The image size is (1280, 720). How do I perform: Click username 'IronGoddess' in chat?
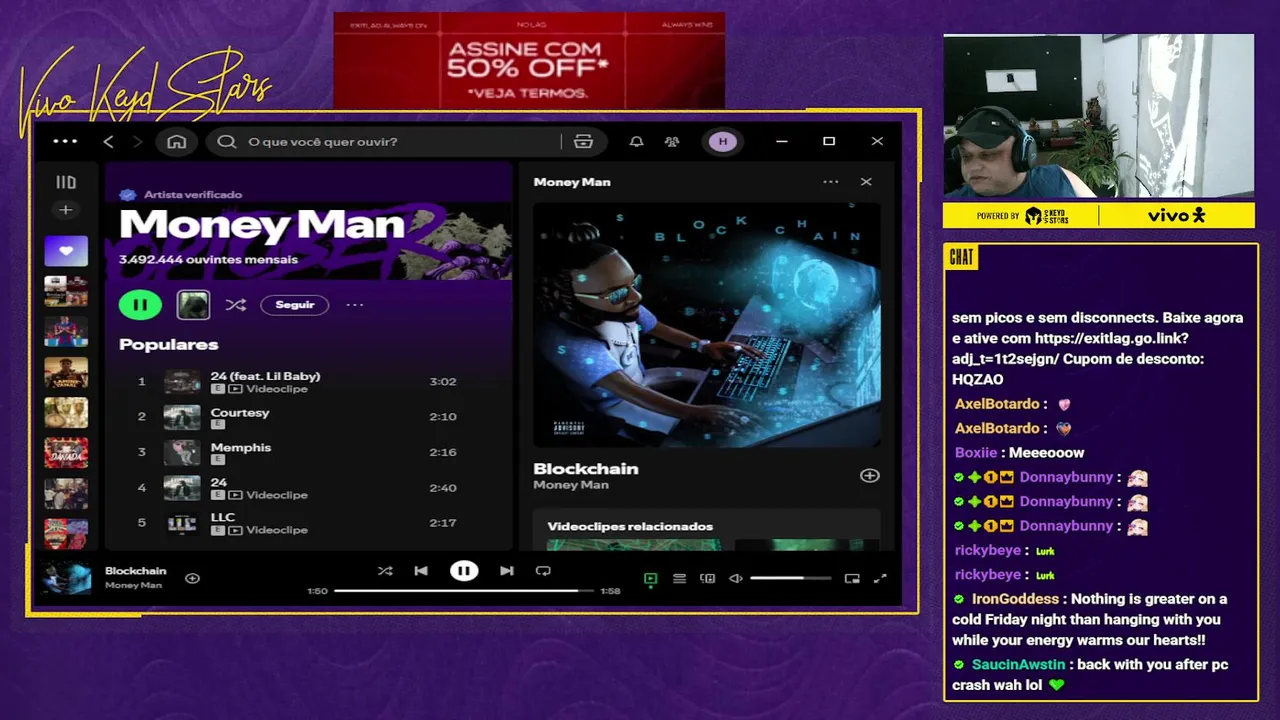[x=1015, y=599]
